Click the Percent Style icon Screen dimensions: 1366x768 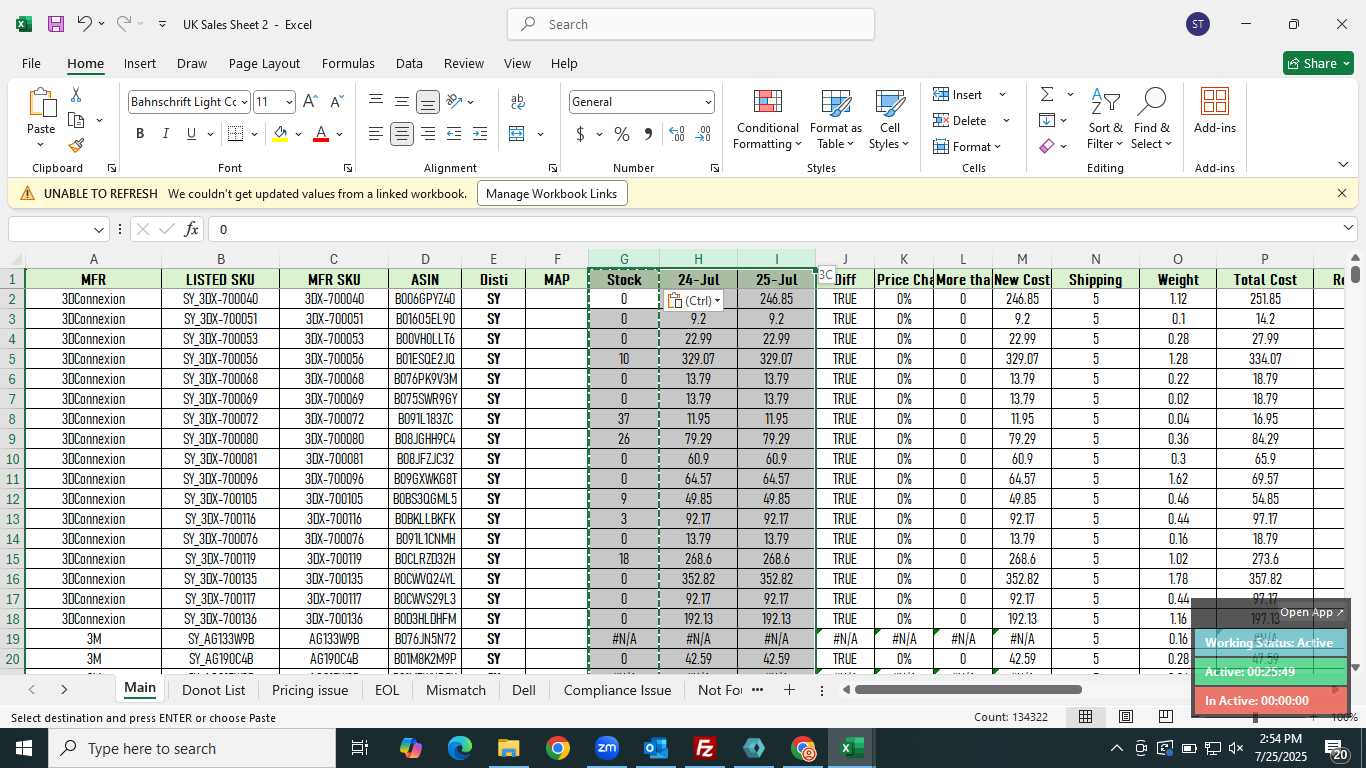click(x=621, y=134)
